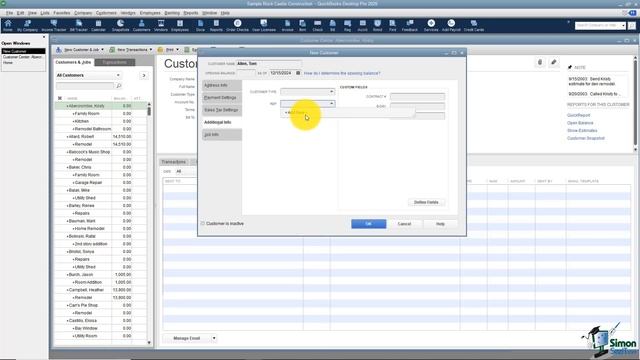640x360 pixels.
Task: Open My Company from the icon bar
Action: 27,25
